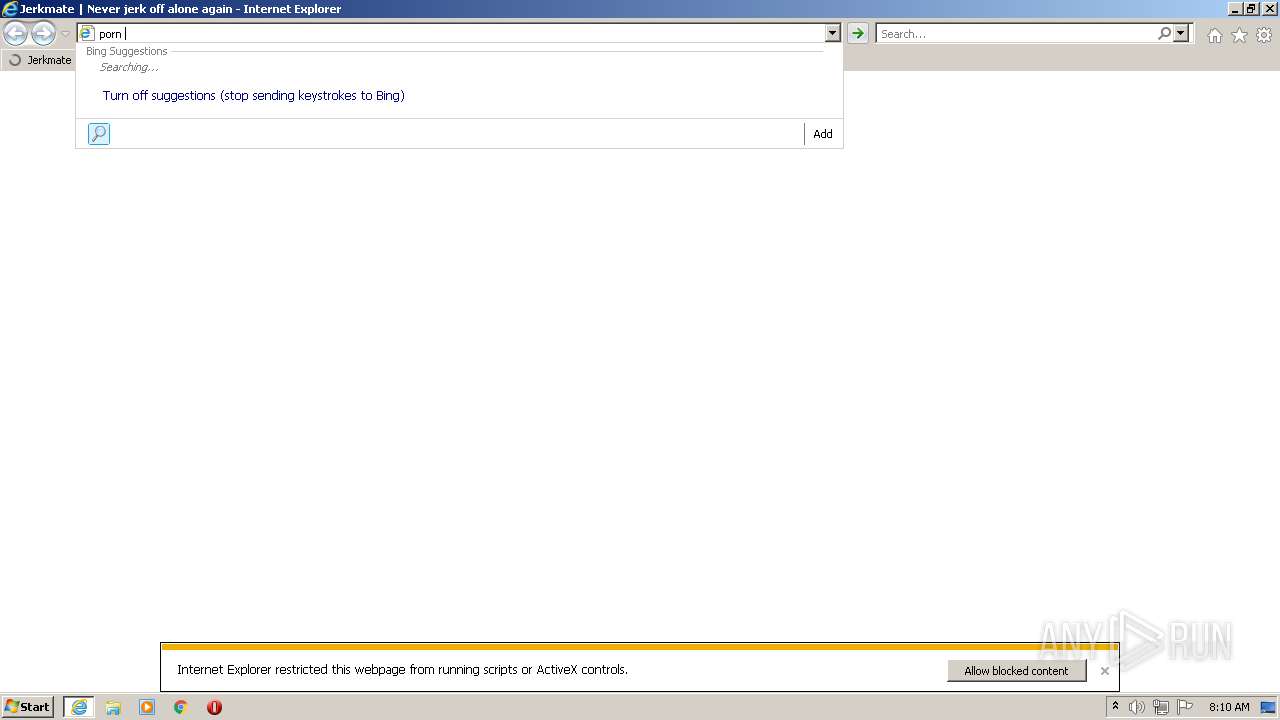Screen dimensions: 1280x720
Task: Click the browser Forward arrow button
Action: pyautogui.click(x=43, y=34)
